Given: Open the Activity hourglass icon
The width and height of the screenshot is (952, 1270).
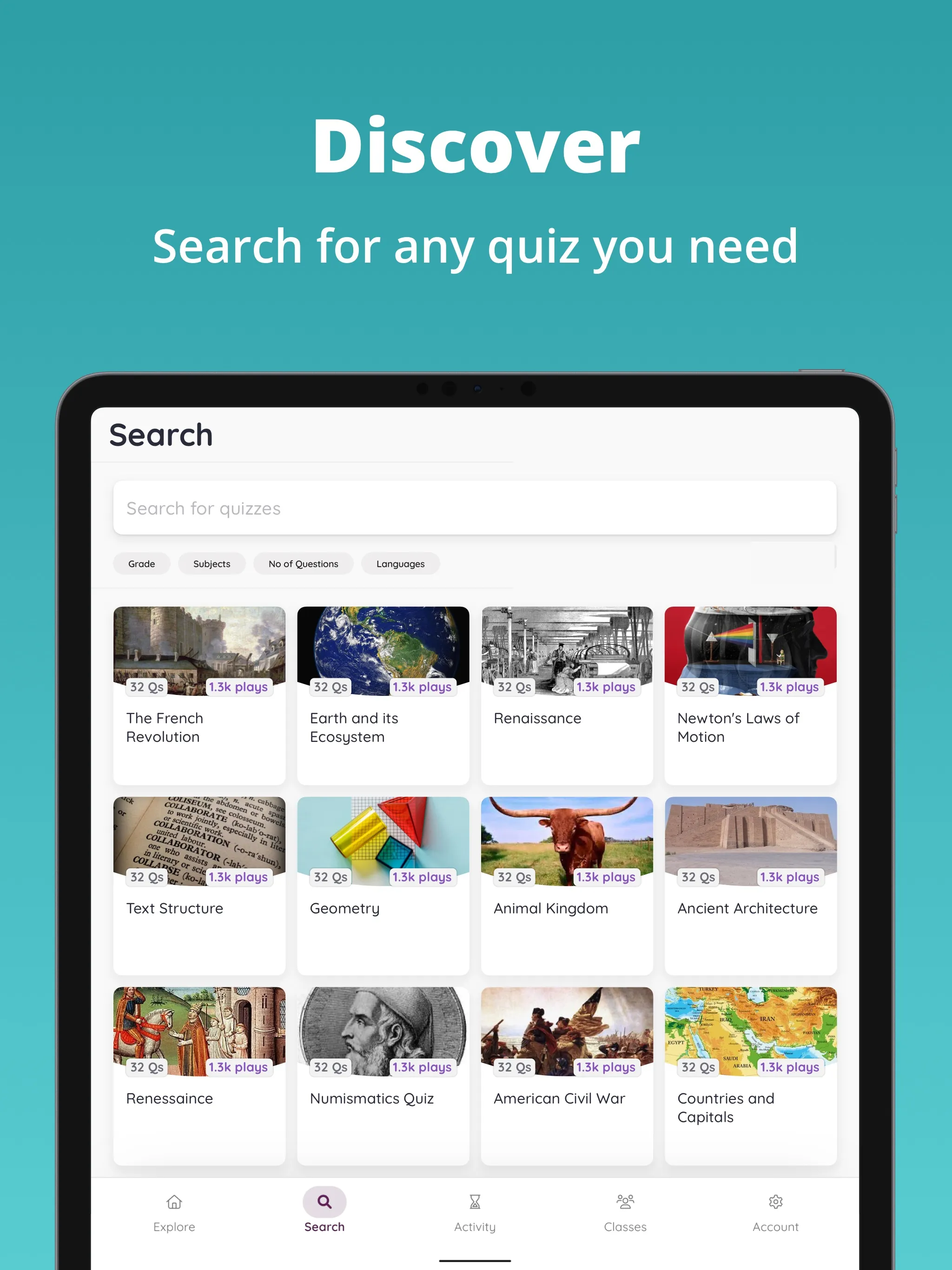Looking at the screenshot, I should (477, 1201).
